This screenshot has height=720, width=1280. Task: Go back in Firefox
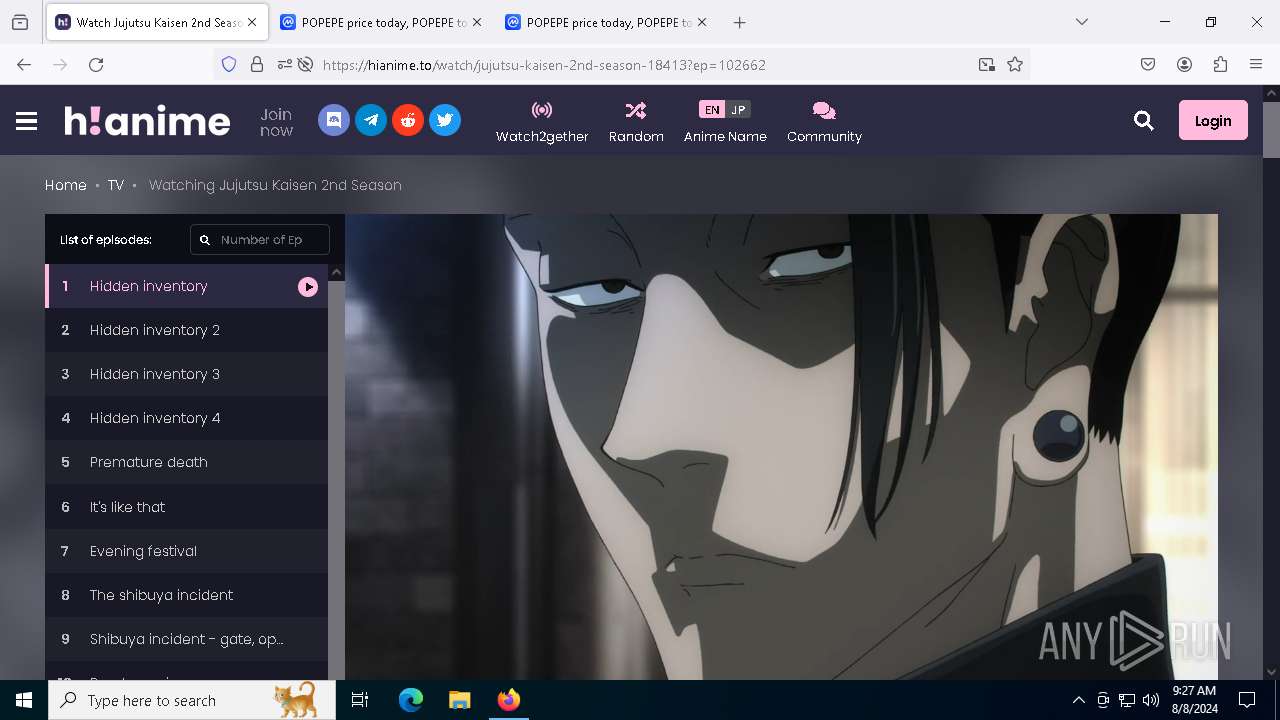pyautogui.click(x=24, y=64)
